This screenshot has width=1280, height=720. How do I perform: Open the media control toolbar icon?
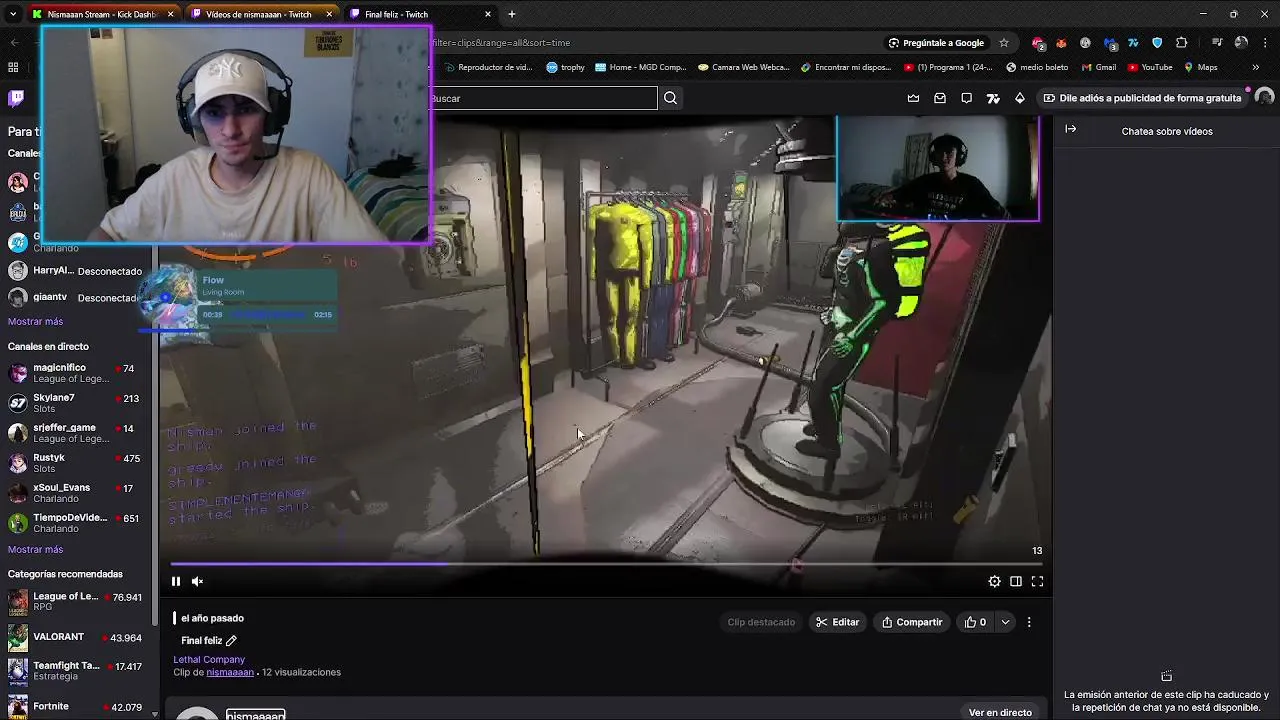tap(1217, 43)
